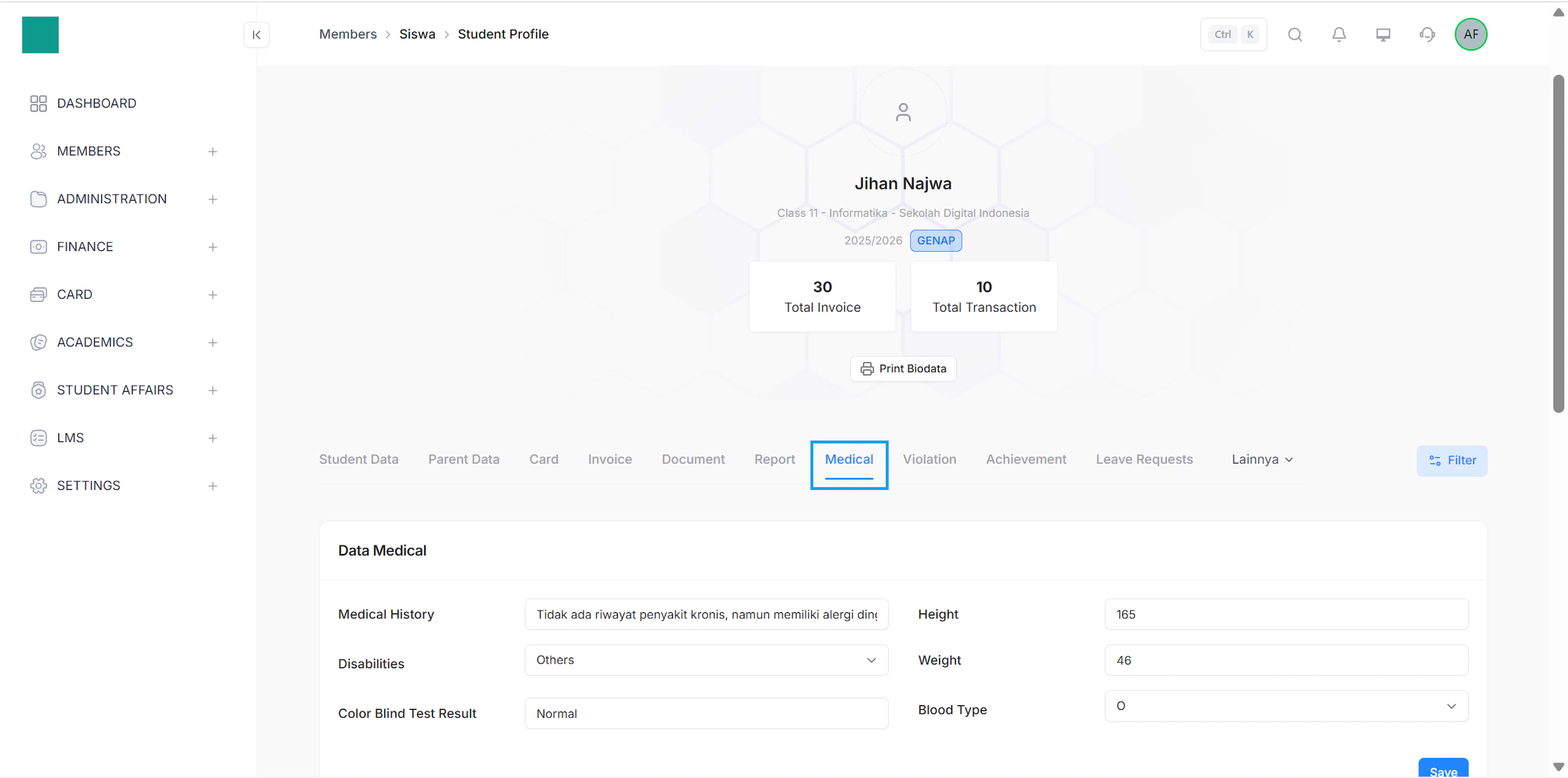Click the page vertical scrollbar thumb

point(1558,243)
